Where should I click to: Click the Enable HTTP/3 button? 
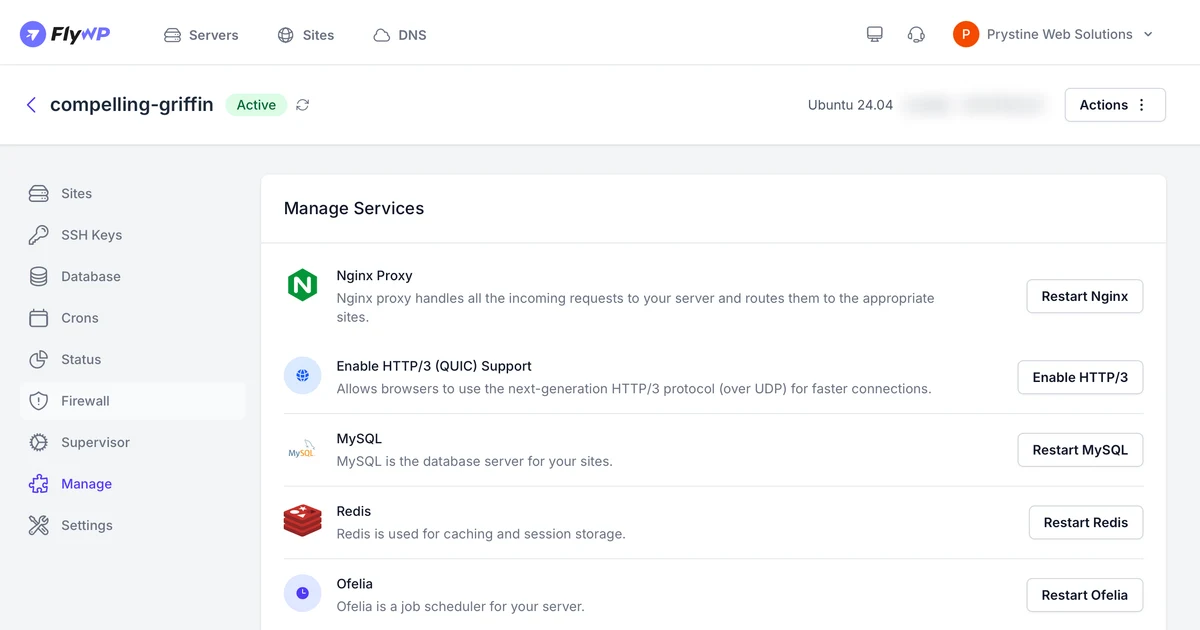click(x=1080, y=377)
